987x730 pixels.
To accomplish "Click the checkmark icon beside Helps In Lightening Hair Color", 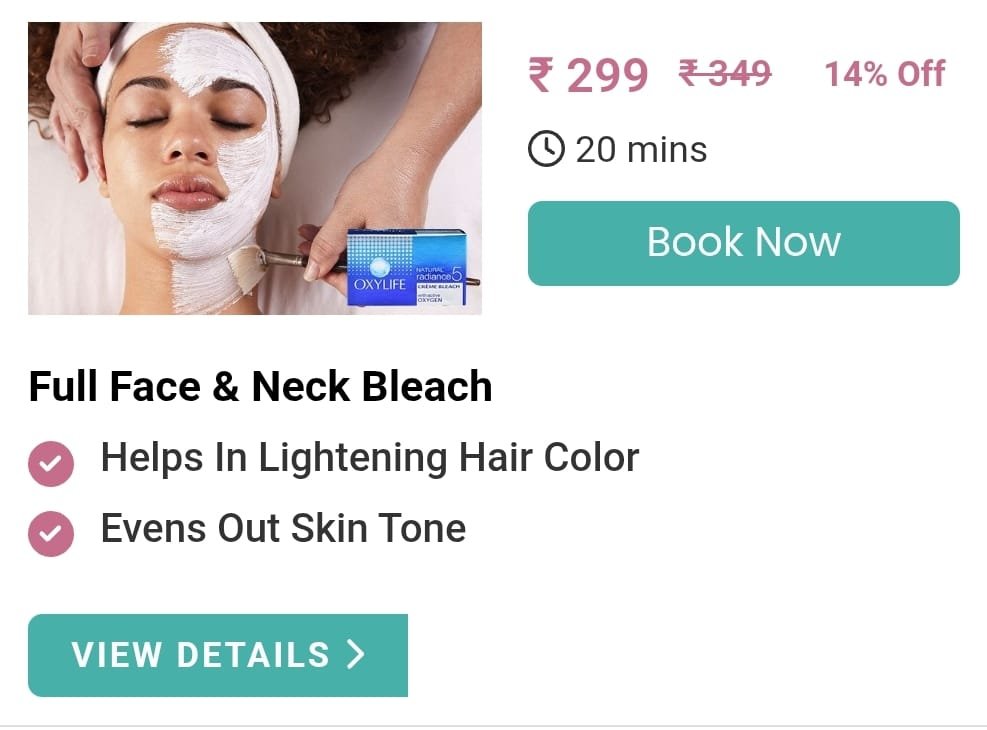I will tap(51, 464).
